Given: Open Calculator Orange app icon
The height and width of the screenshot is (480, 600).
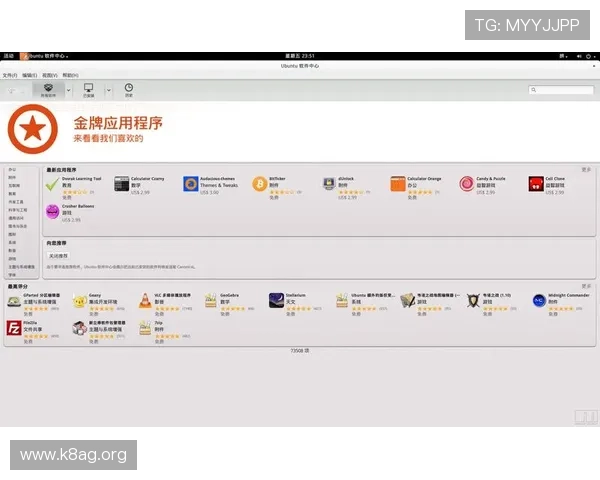Looking at the screenshot, I should point(398,184).
